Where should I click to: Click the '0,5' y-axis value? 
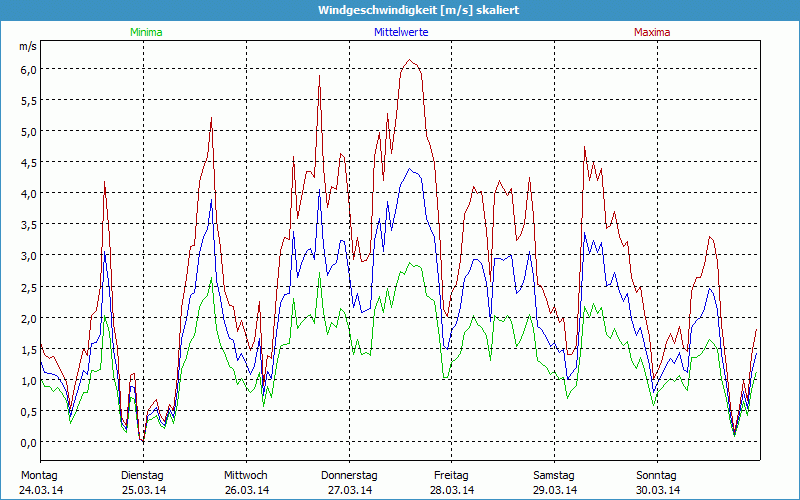tap(29, 412)
